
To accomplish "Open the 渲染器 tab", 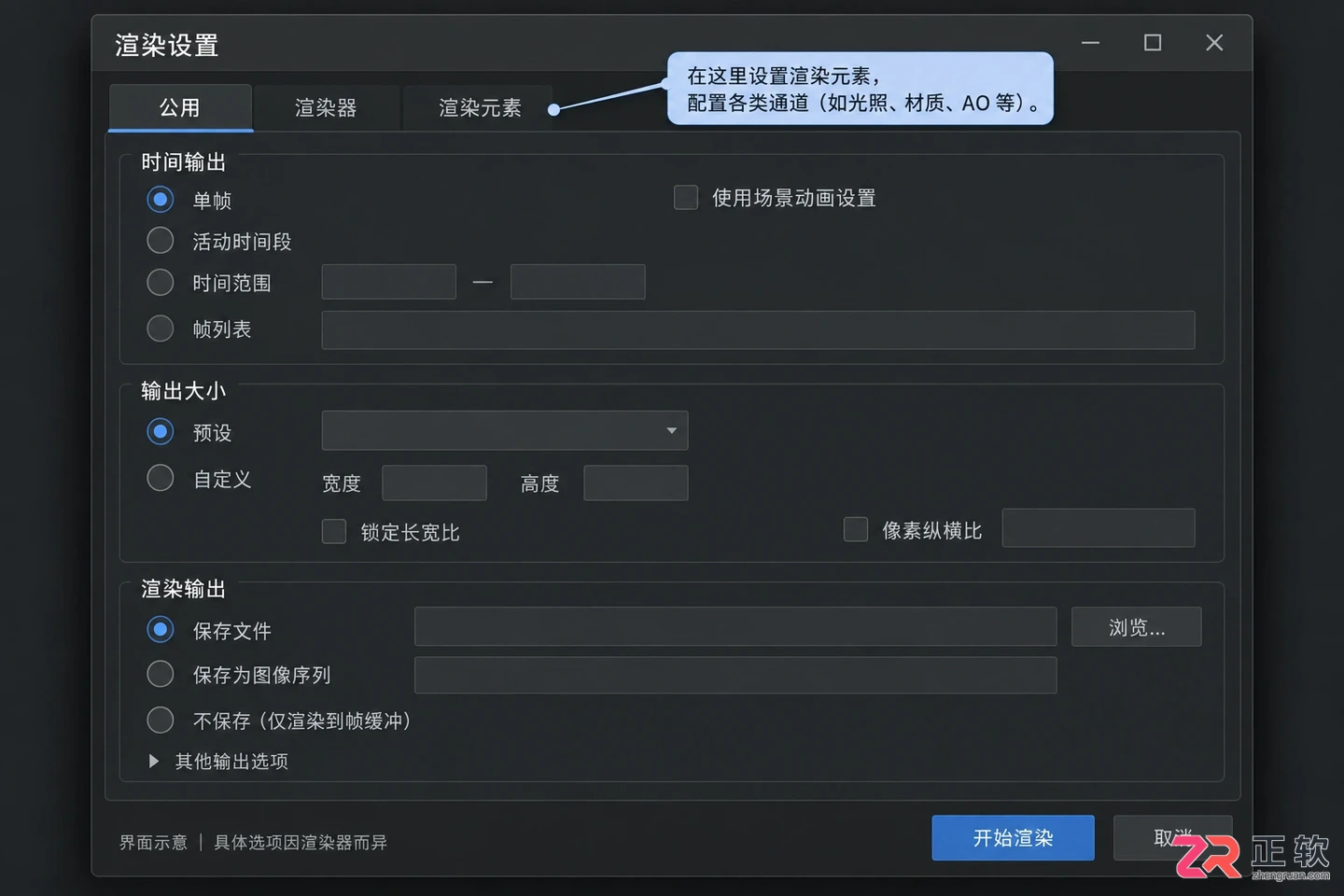I will (x=326, y=108).
